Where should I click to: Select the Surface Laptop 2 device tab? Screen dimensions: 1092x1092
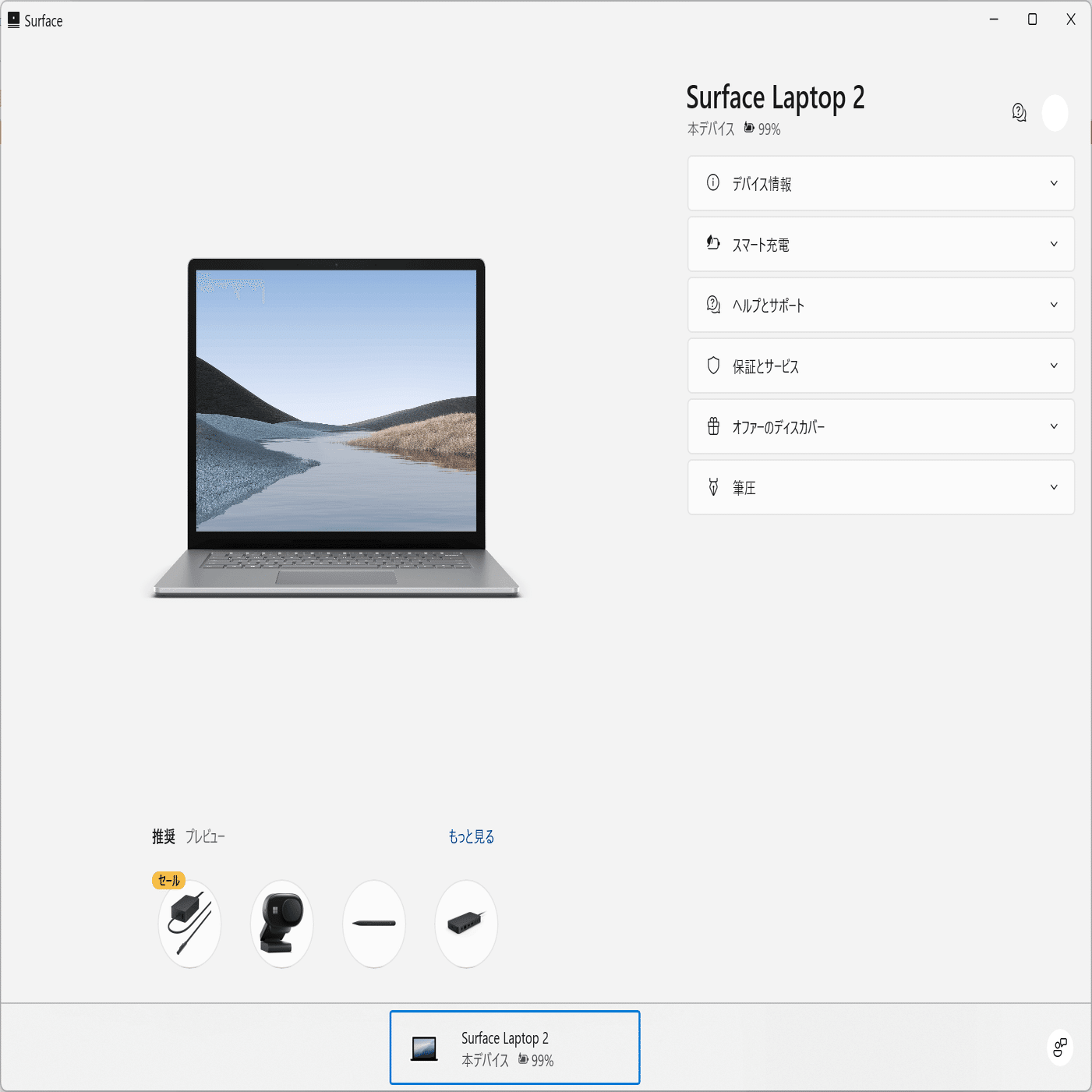(x=514, y=1048)
